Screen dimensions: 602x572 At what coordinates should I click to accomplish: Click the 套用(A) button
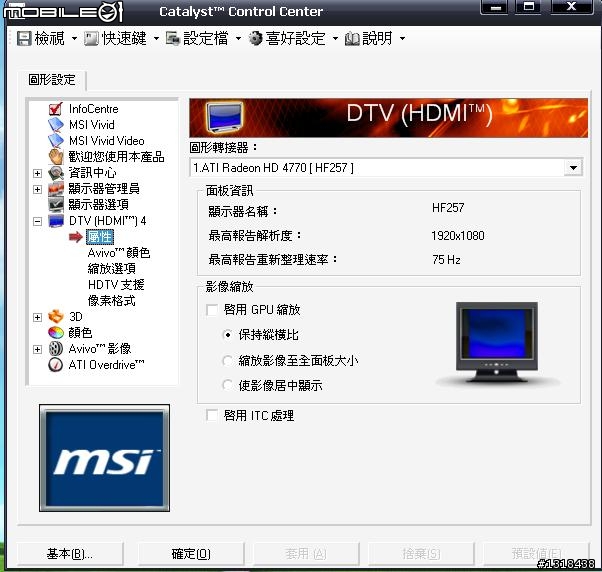click(306, 554)
